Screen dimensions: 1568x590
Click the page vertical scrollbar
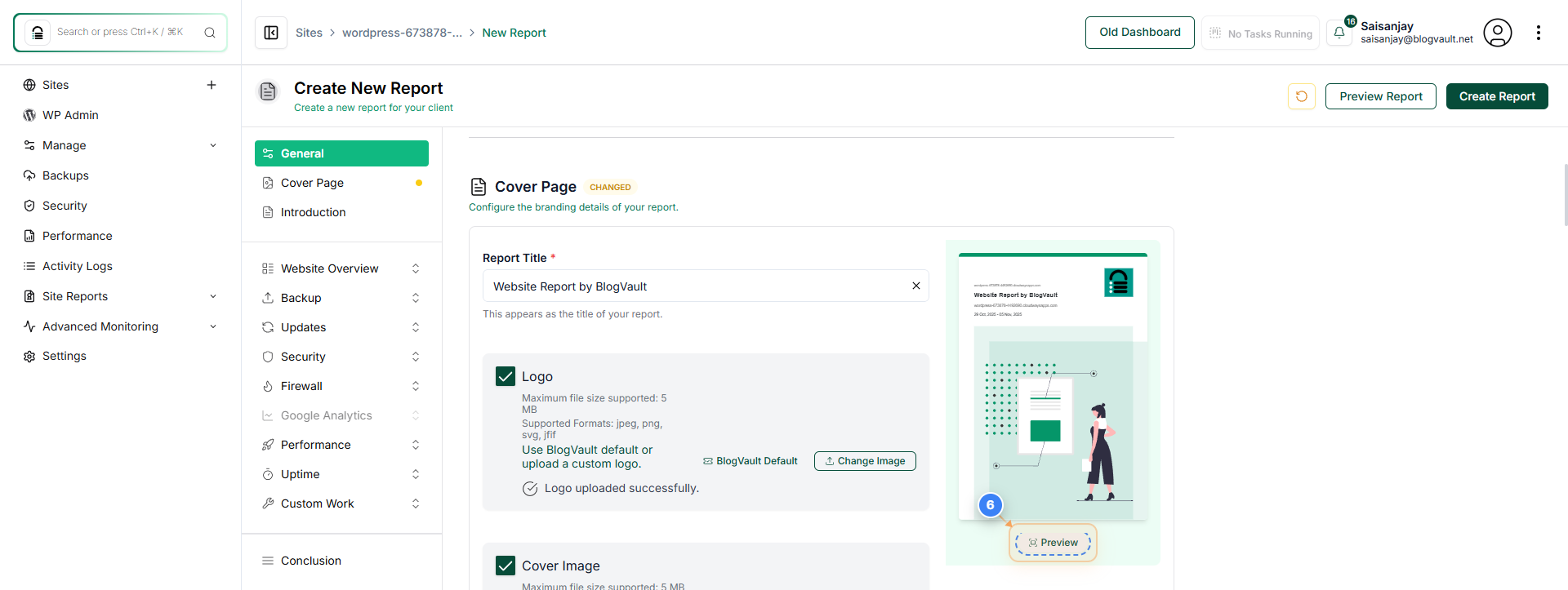click(x=1565, y=194)
